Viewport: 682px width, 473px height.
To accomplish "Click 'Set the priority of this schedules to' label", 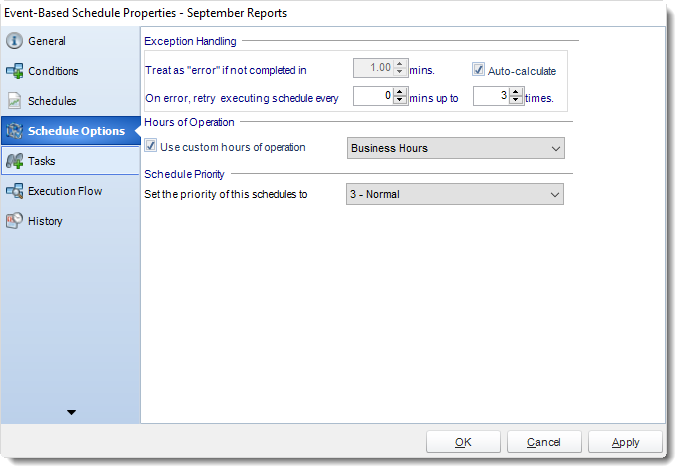I will (226, 194).
